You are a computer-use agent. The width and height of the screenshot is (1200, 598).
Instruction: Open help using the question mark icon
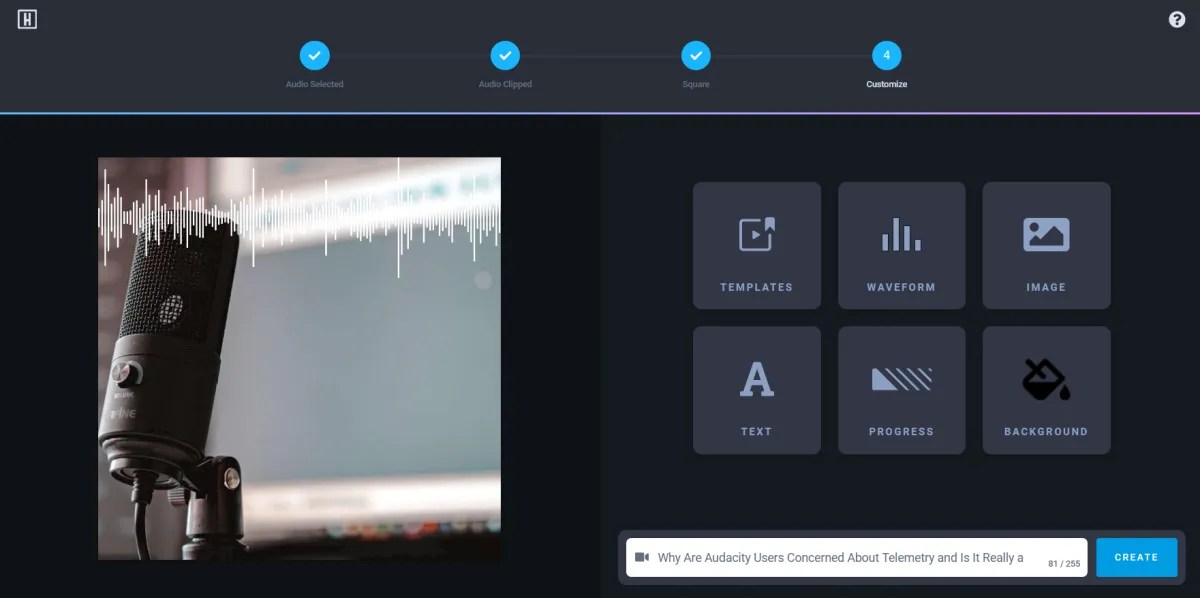1177,18
